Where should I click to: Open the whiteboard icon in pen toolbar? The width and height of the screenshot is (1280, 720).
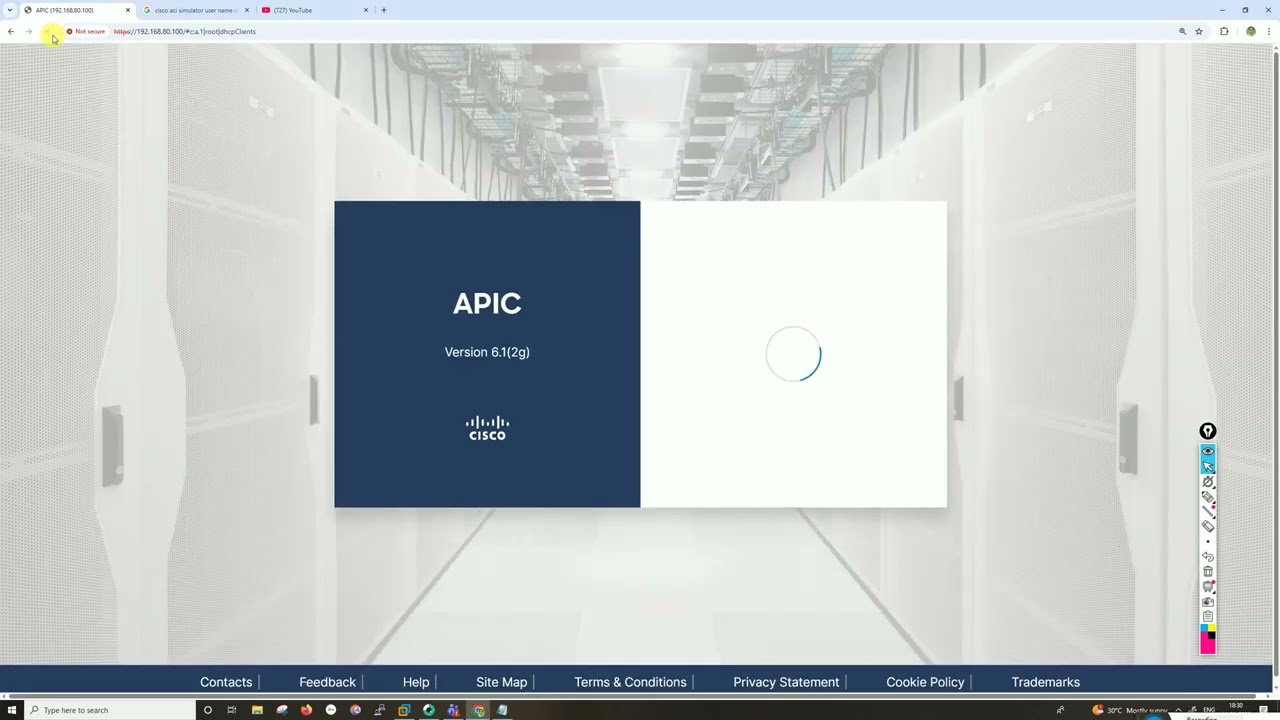1208,587
